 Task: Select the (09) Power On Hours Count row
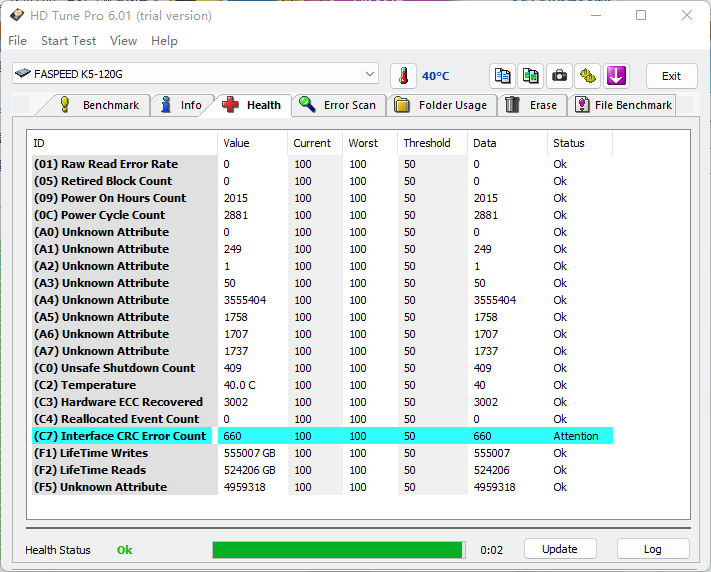(322, 198)
